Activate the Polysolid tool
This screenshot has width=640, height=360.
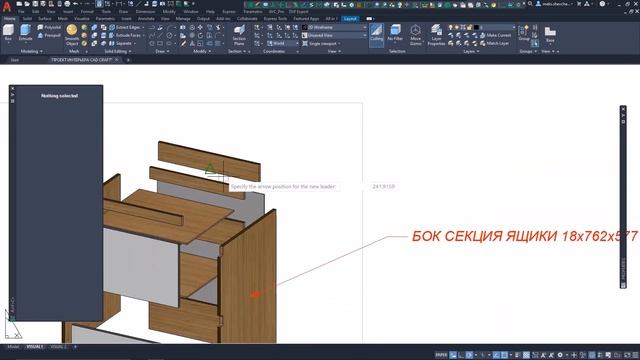pos(49,27)
